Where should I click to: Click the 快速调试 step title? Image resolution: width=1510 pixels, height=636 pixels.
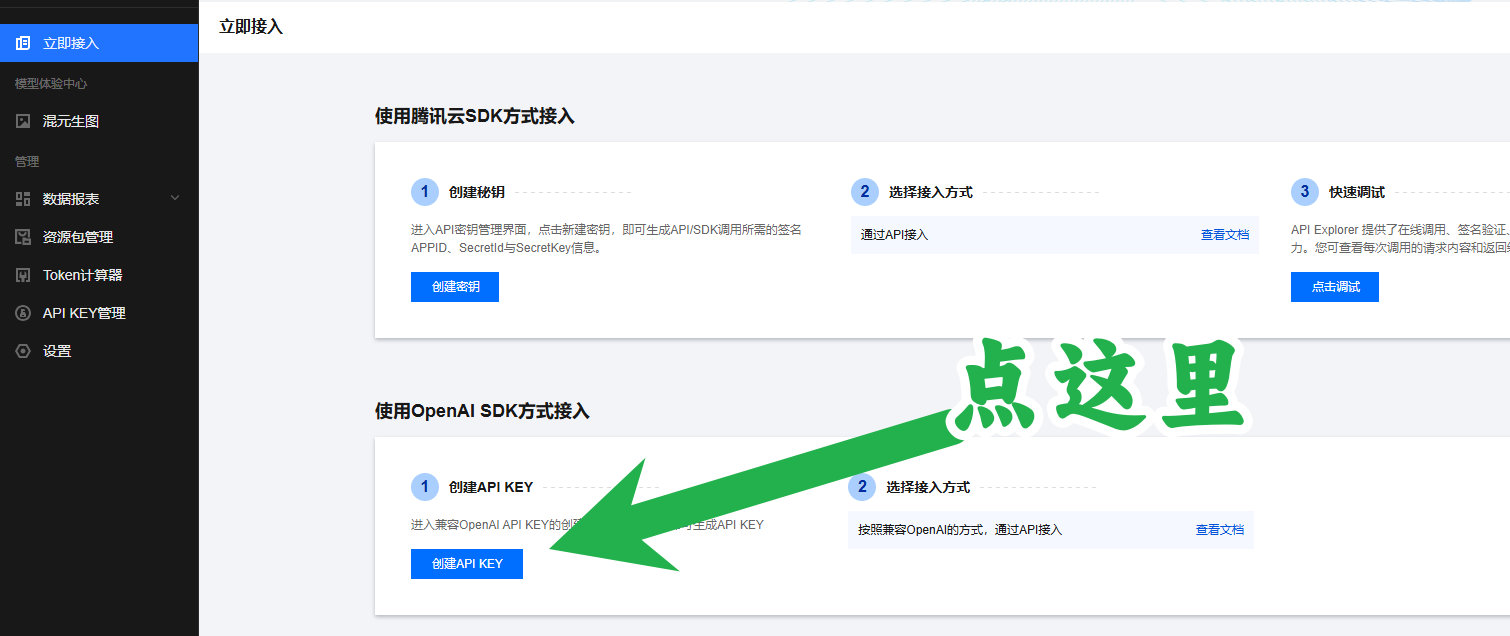point(1357,192)
